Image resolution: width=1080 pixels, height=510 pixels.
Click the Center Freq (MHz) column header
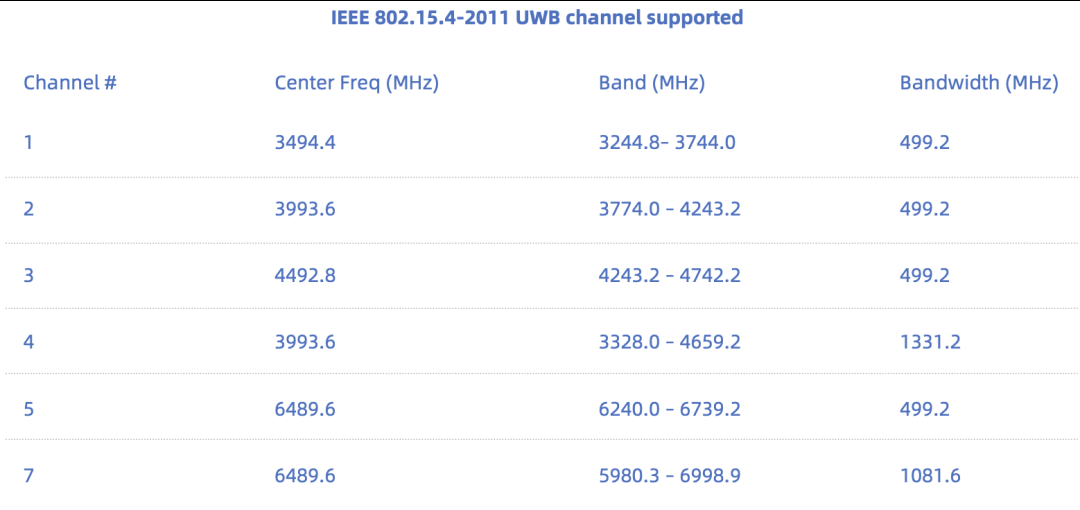pos(356,83)
